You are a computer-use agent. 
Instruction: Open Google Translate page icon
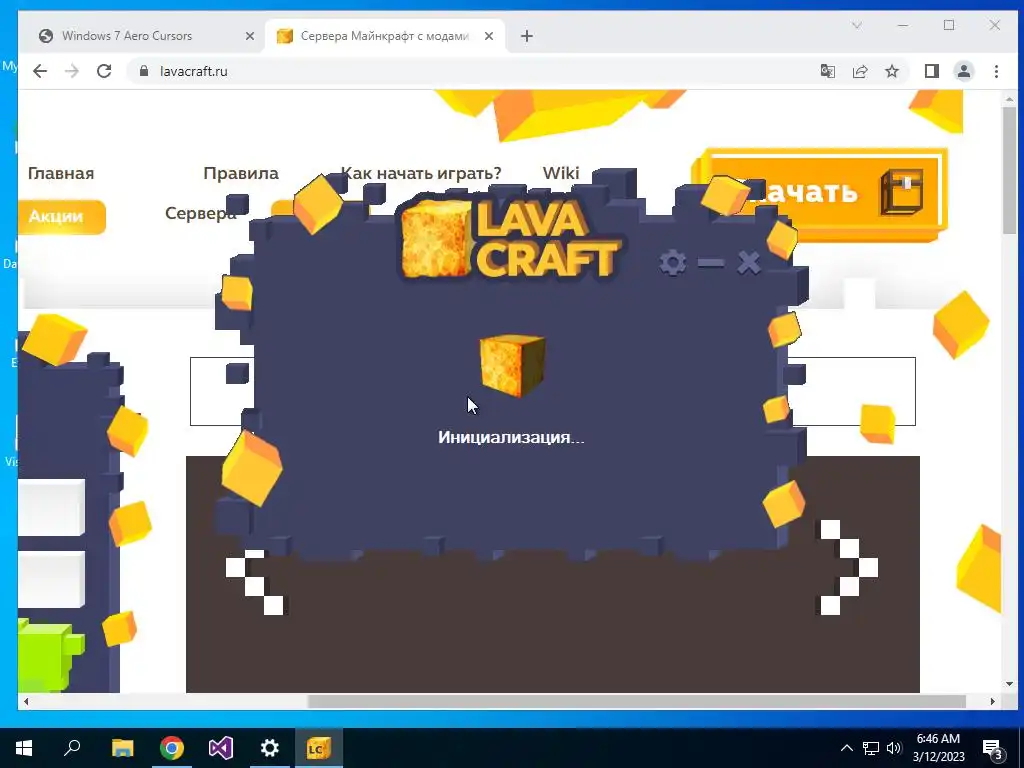pos(827,71)
